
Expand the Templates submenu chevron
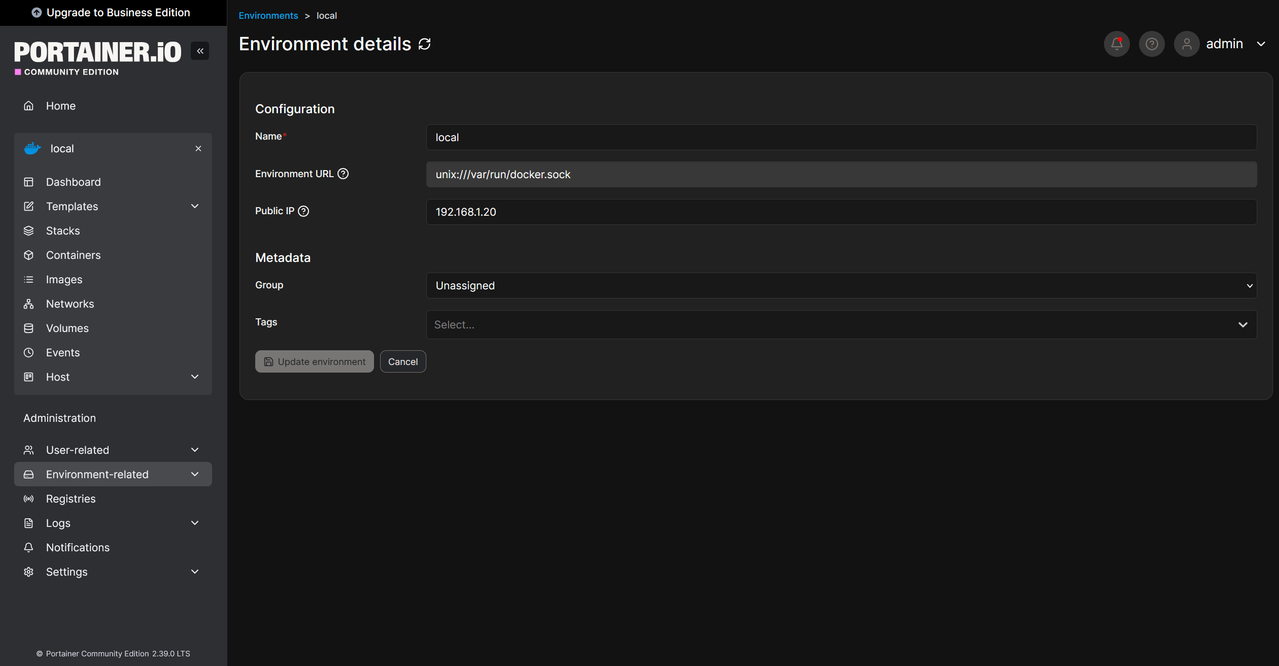(x=195, y=206)
